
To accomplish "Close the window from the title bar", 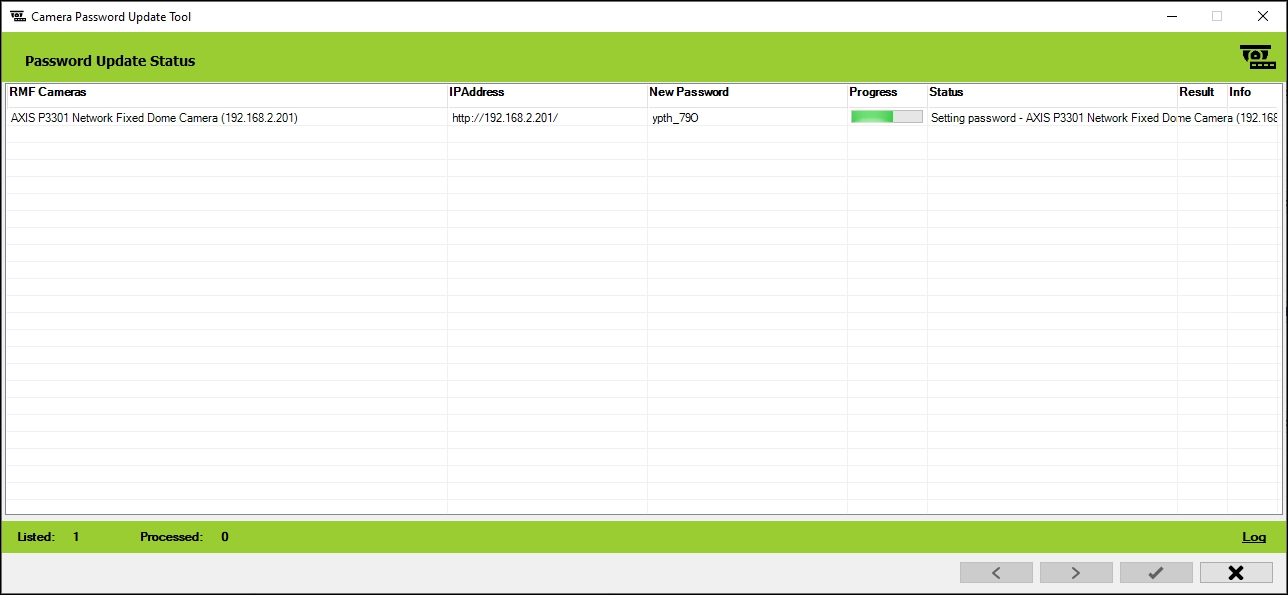I will tap(1262, 16).
